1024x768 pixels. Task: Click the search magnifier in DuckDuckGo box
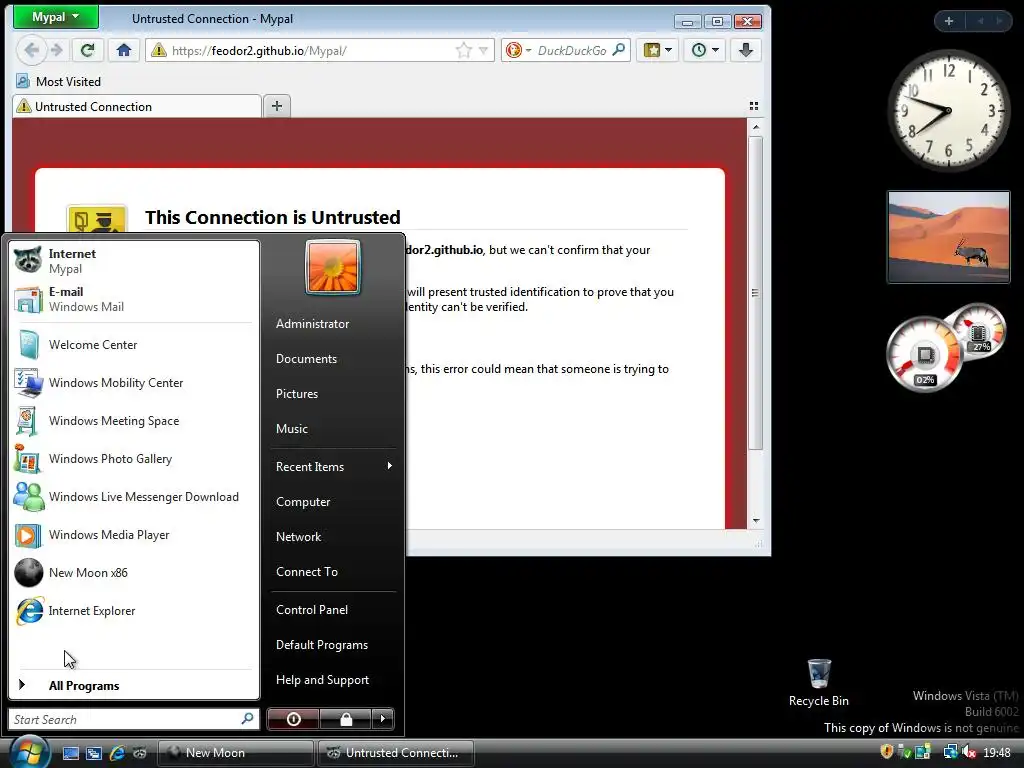coord(619,50)
